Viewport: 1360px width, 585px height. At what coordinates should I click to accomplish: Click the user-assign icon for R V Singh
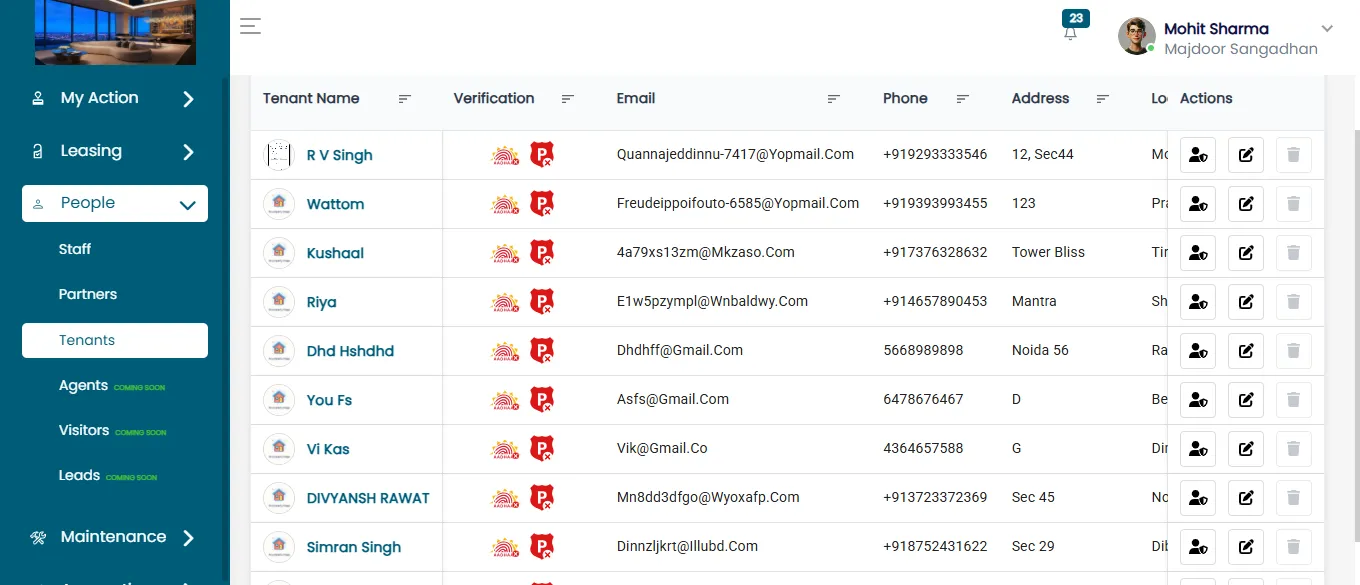tap(1198, 155)
